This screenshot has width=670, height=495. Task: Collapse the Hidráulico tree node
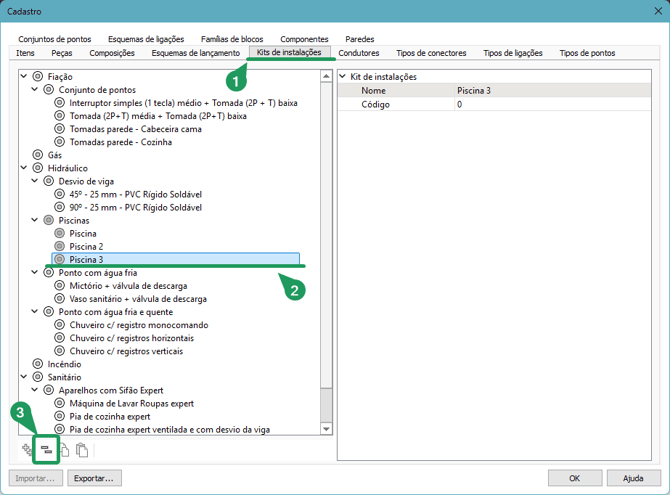click(25, 168)
